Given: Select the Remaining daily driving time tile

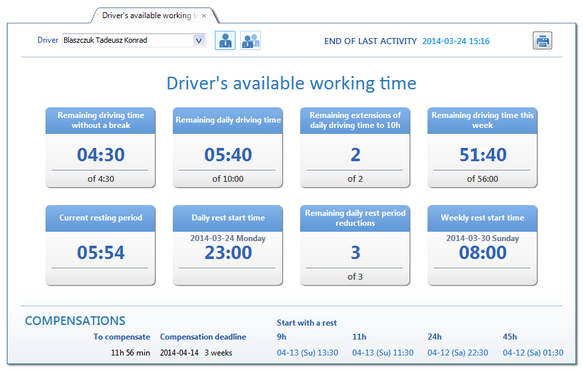Looking at the screenshot, I should (x=228, y=148).
